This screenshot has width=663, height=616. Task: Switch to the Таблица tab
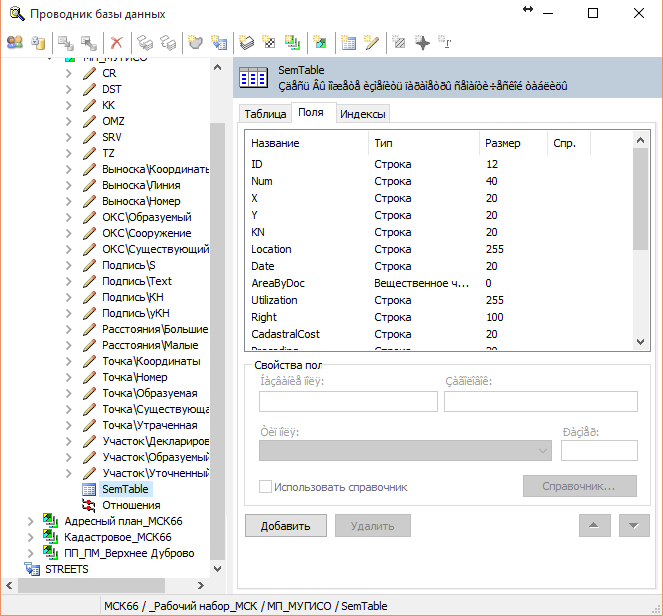coord(265,114)
